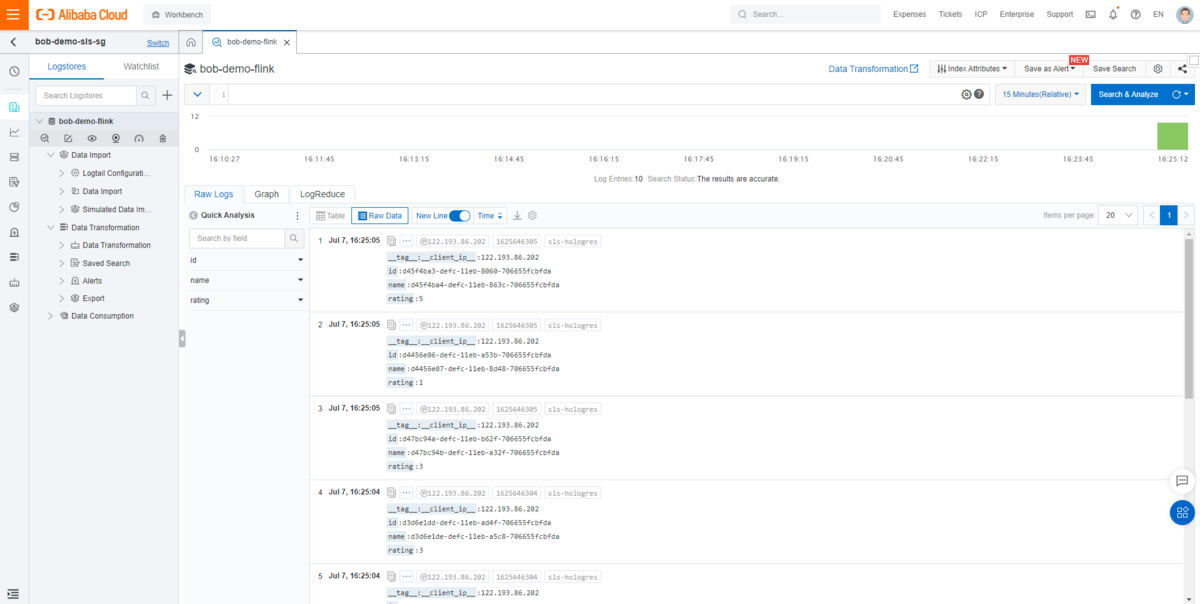This screenshot has height=604, width=1200.
Task: Switch to the LogReduce tab
Action: click(322, 194)
